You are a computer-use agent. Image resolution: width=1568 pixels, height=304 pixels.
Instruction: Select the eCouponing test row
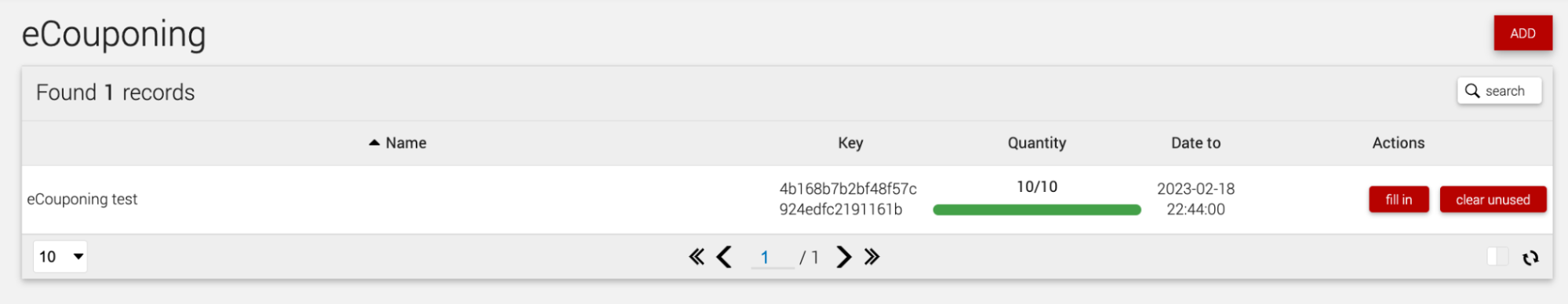(787, 199)
